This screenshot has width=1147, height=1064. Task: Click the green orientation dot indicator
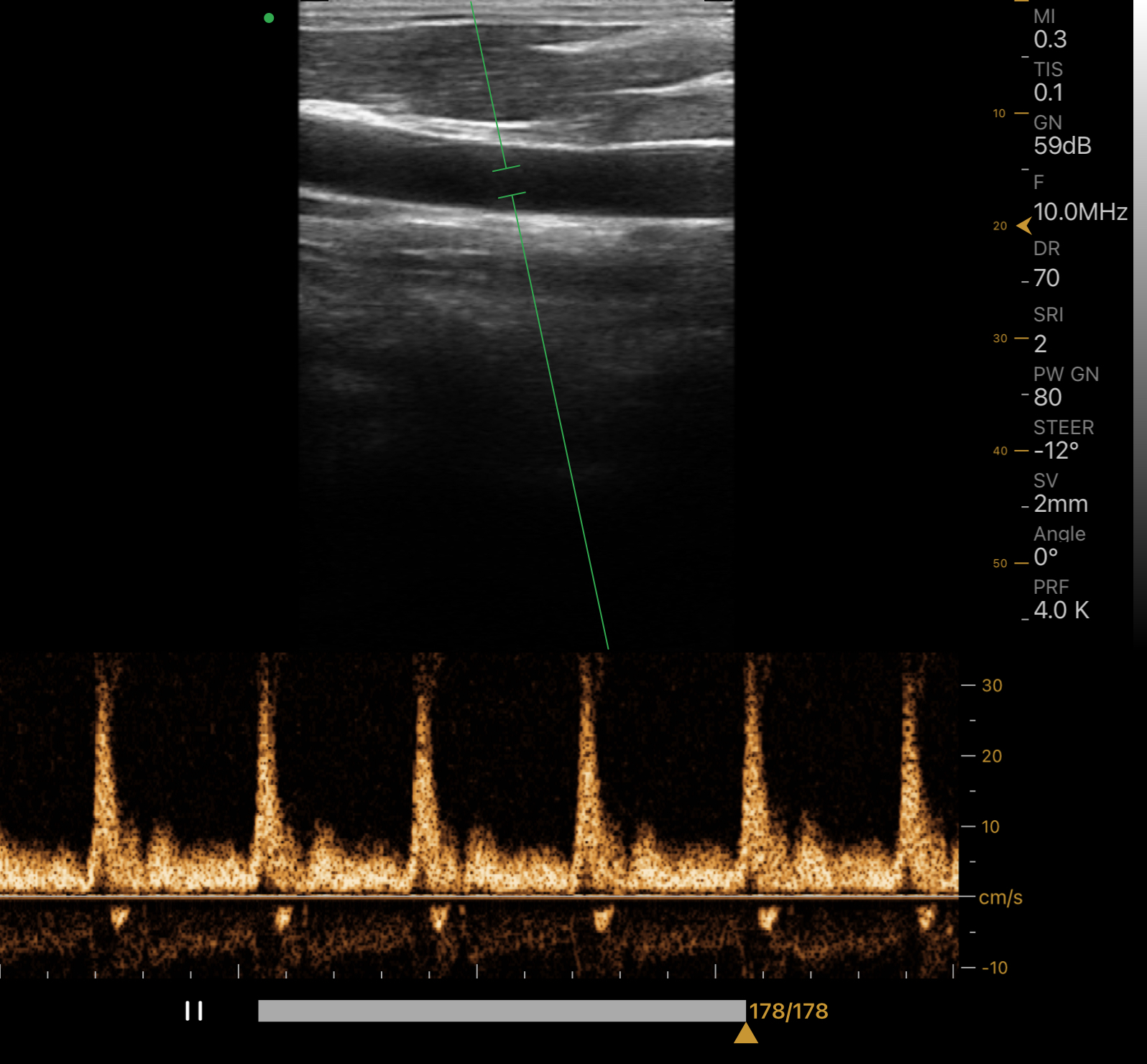269,18
